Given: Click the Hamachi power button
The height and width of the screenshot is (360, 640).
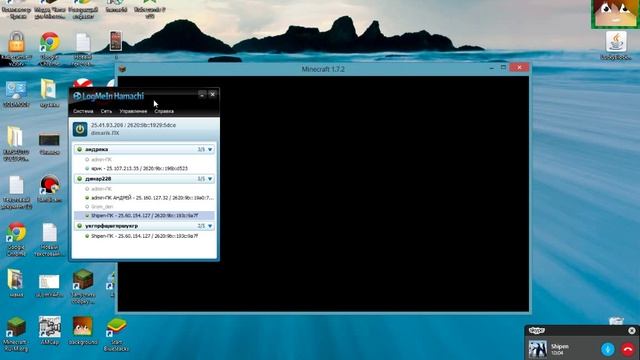Looking at the screenshot, I should coord(80,129).
